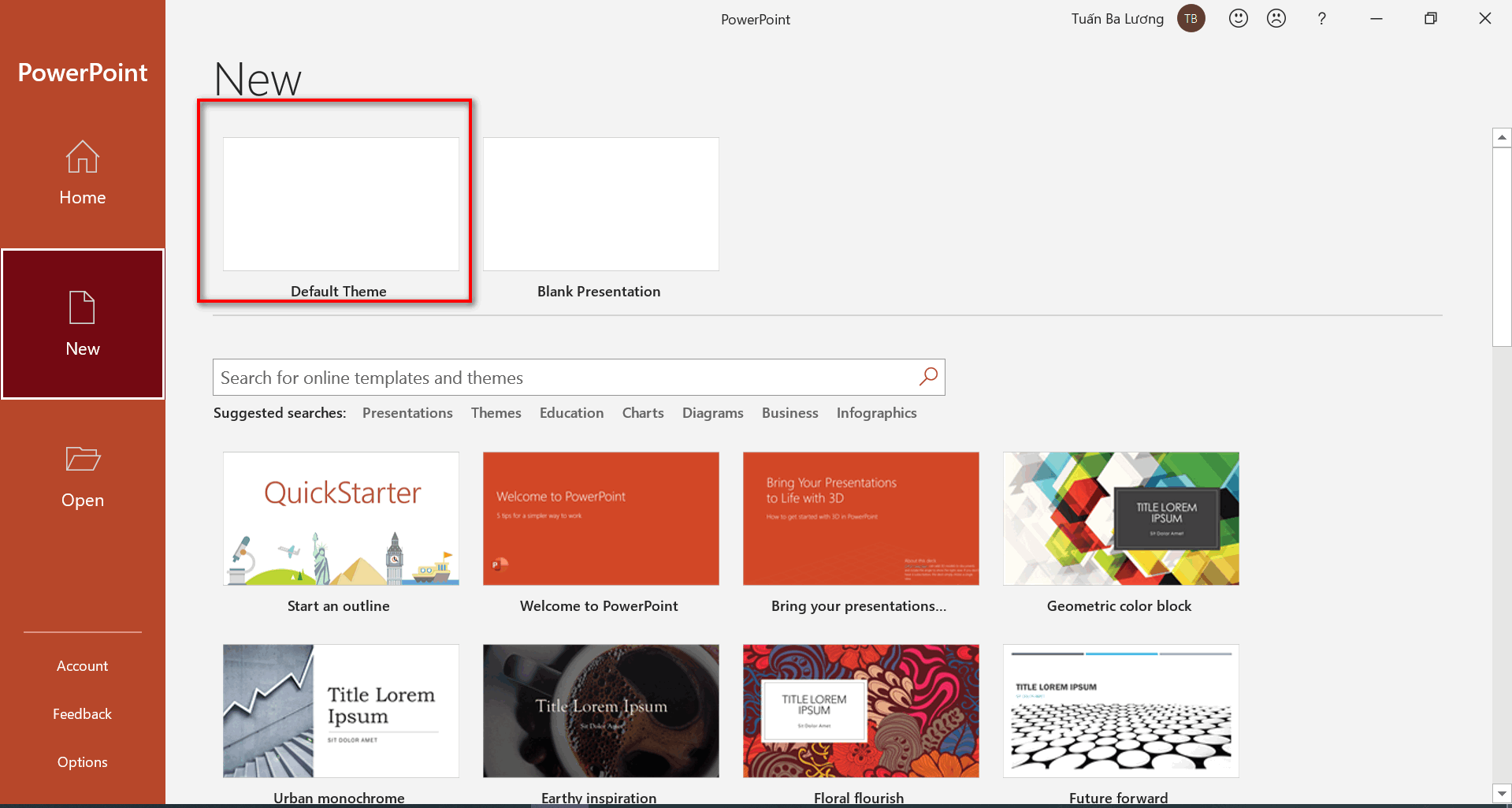Click the frowning face feedback icon
Viewport: 1512px width, 808px height.
point(1276,18)
